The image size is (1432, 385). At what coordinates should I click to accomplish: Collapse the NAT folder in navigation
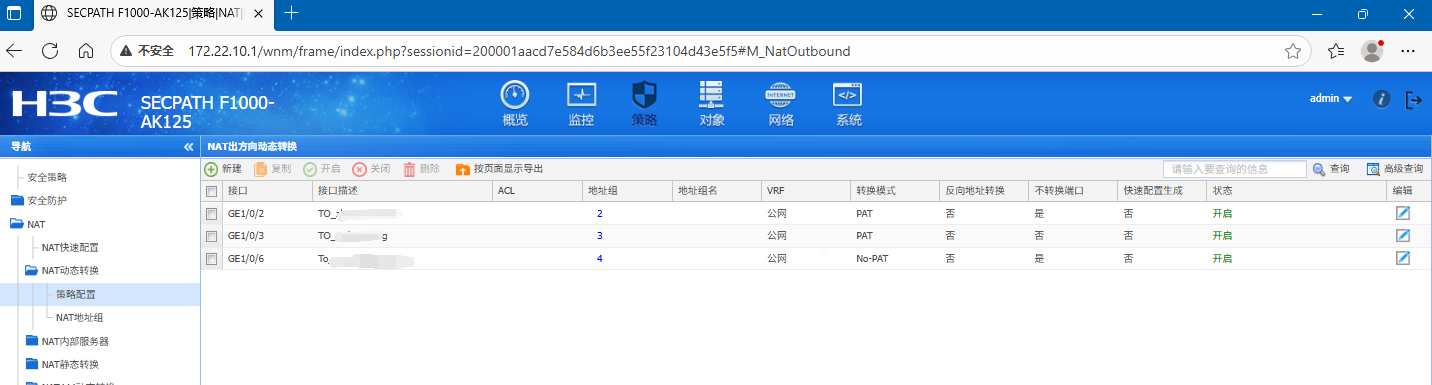(x=17, y=224)
